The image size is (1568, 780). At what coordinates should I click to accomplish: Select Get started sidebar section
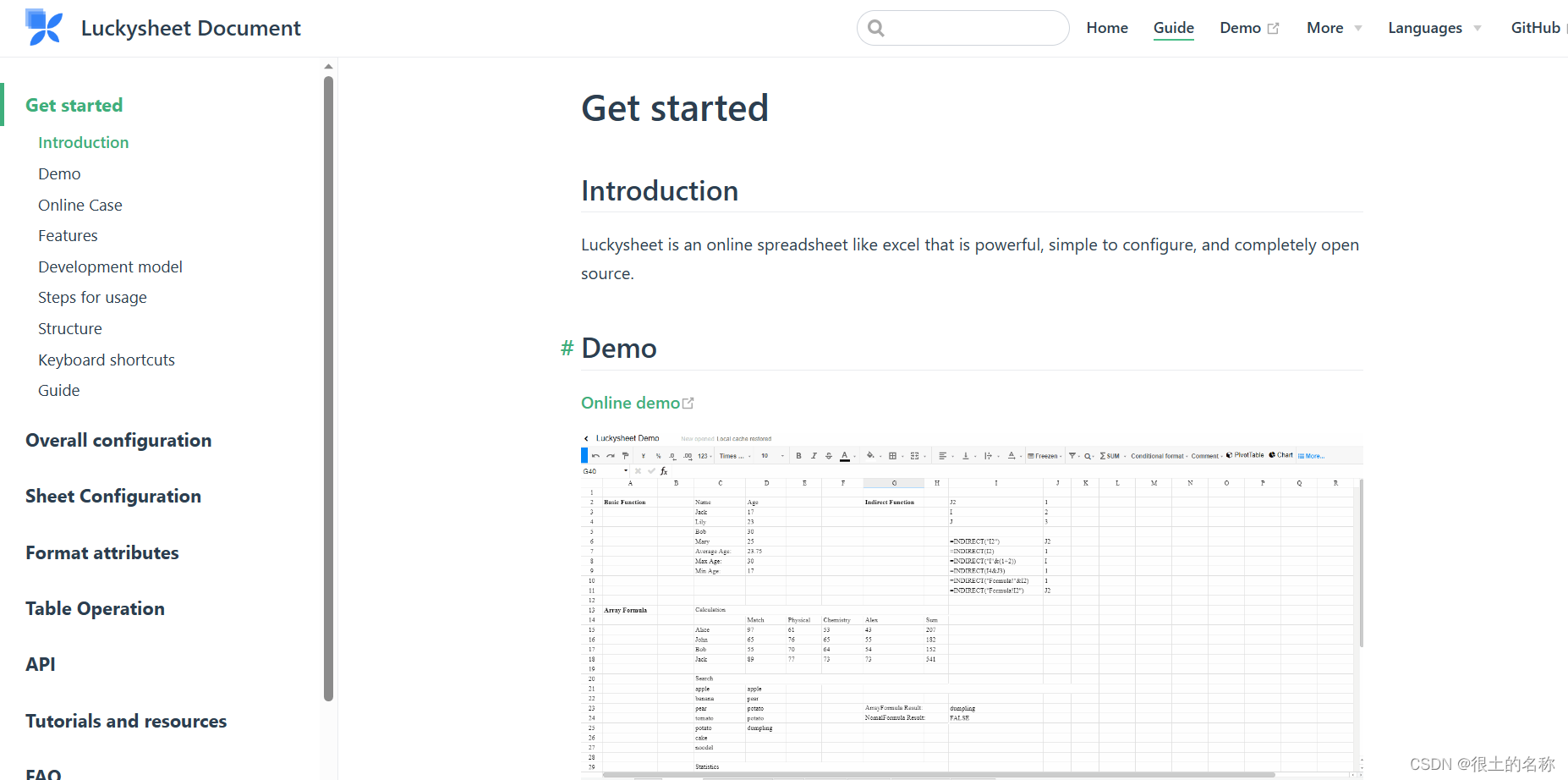74,105
